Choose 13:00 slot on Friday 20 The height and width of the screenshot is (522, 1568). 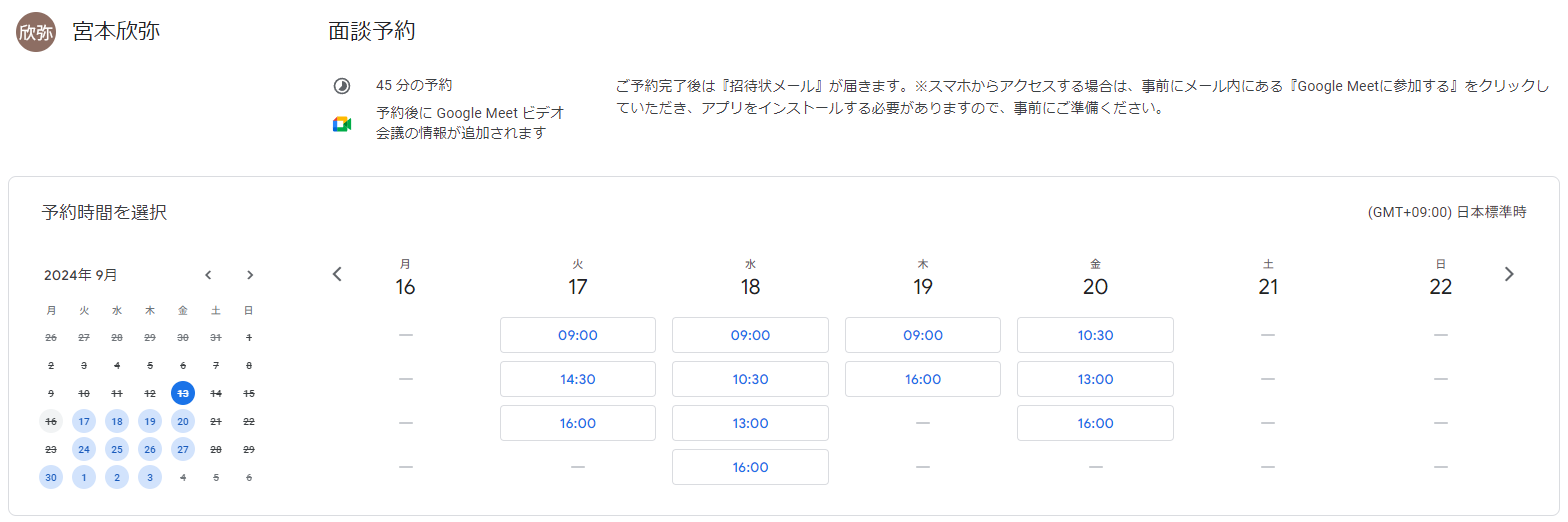1095,379
